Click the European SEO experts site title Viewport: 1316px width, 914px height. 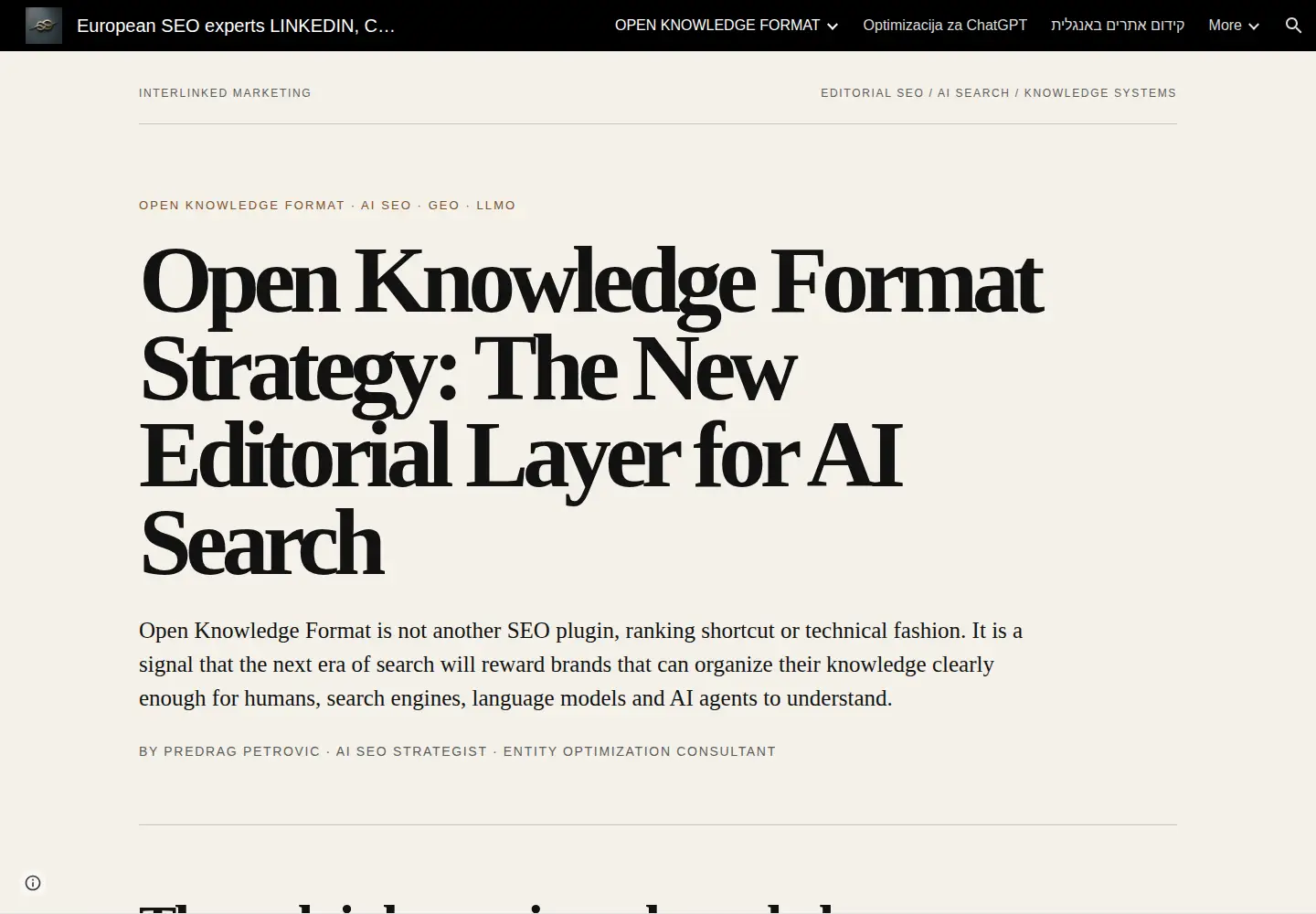pyautogui.click(x=236, y=26)
